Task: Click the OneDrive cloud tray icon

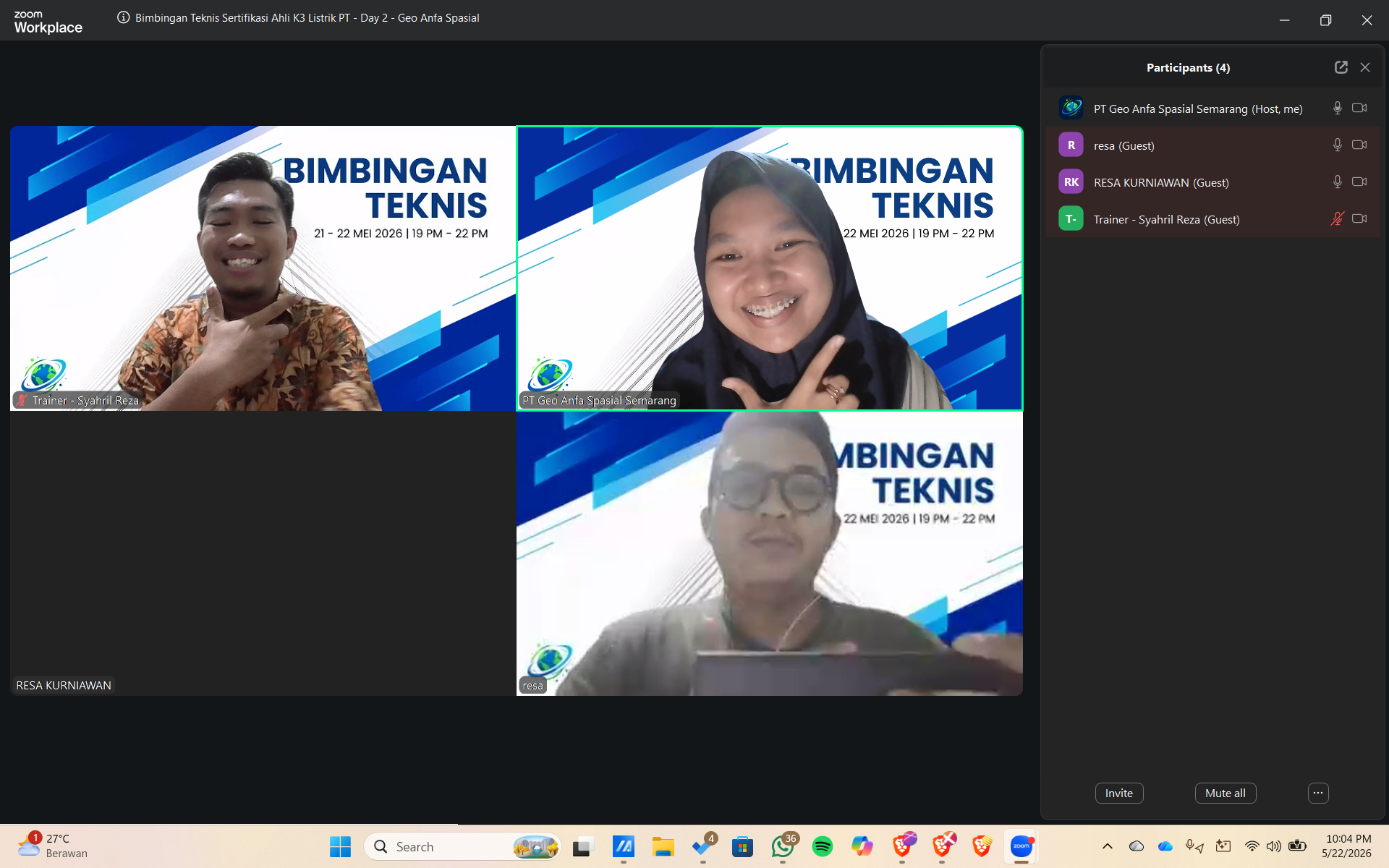Action: pyautogui.click(x=1165, y=846)
